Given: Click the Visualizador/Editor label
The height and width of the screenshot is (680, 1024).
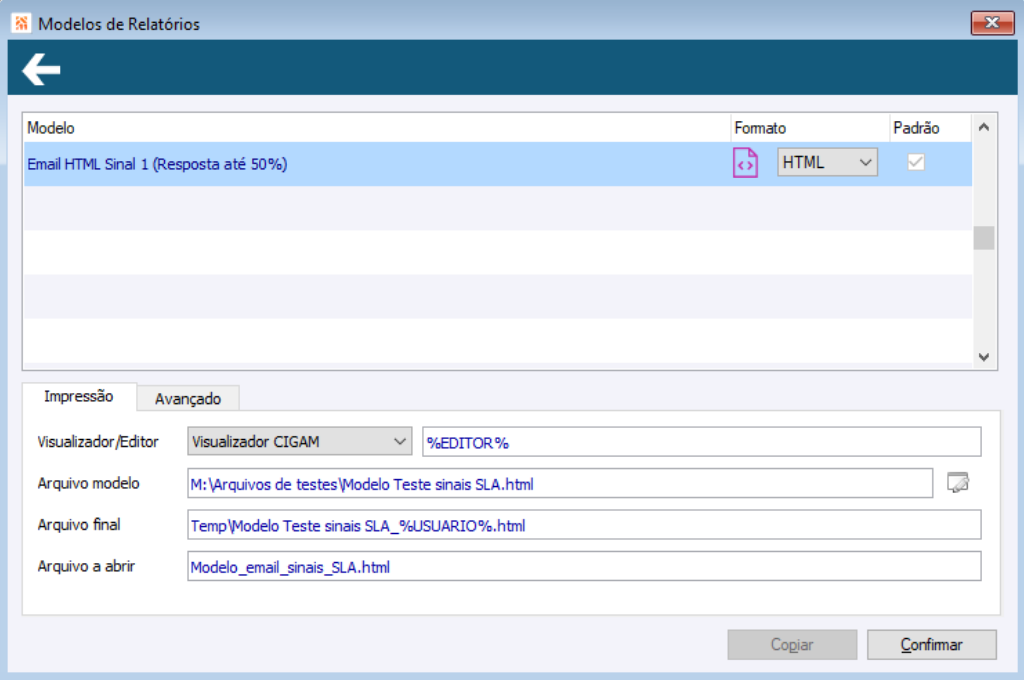Looking at the screenshot, I should (x=98, y=442).
